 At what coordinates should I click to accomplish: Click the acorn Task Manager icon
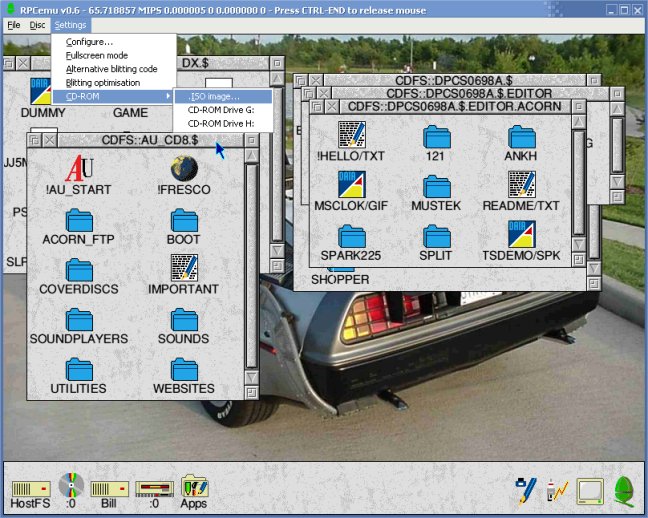click(624, 490)
